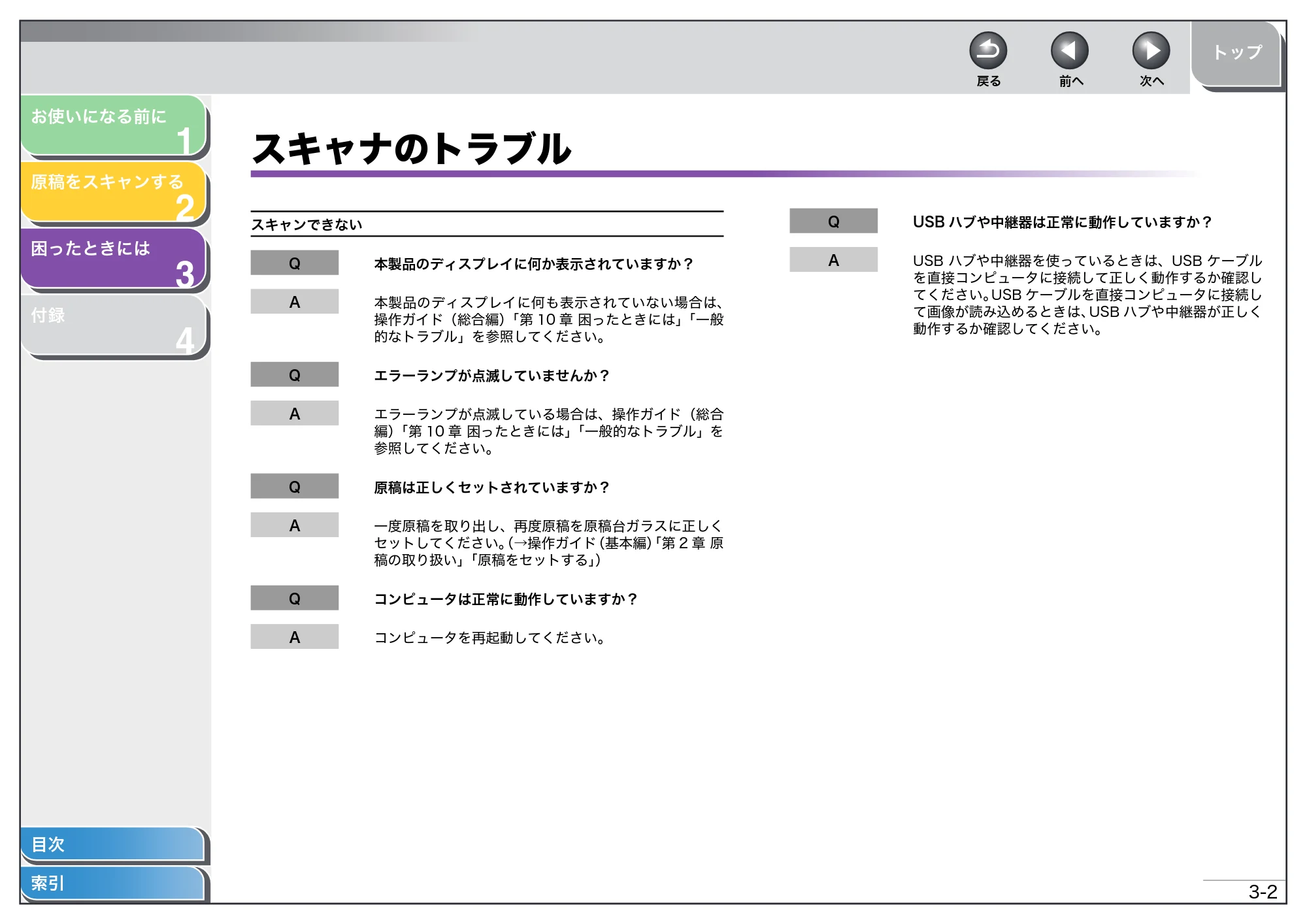Click question コンピュータは正常に動作していますか？
This screenshot has width=1307, height=924.
click(506, 599)
